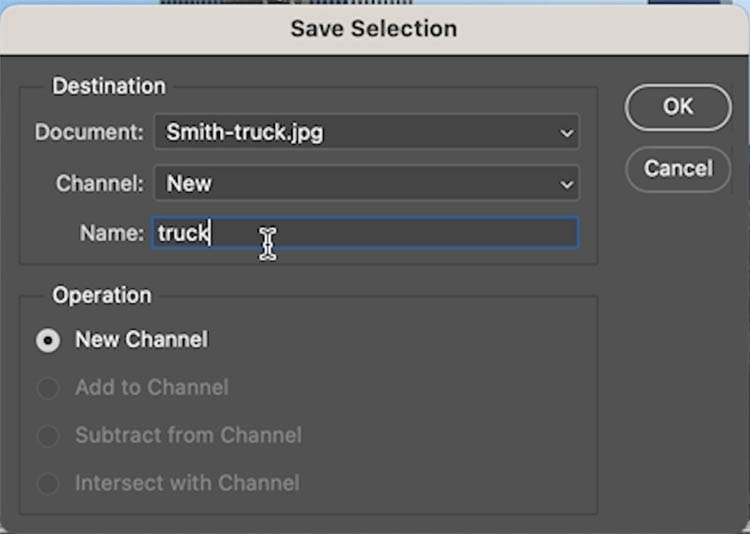Open the Document dropdown showing Smith-truck.jpg
Viewport: 750px width, 534px height.
pos(367,132)
